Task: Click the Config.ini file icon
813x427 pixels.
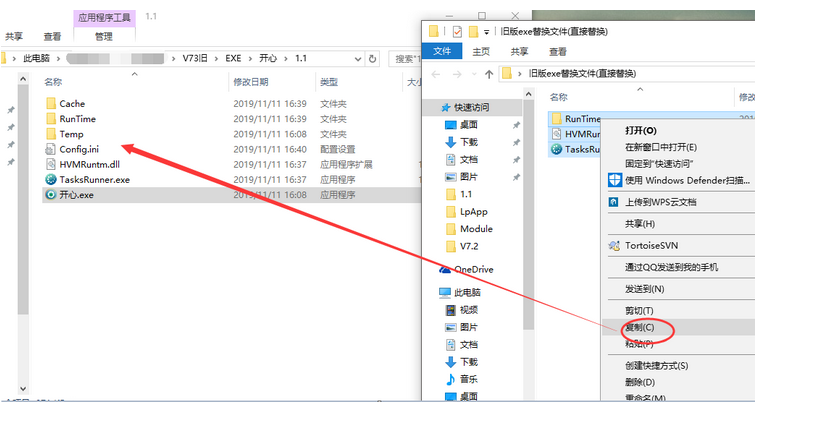Action: coord(51,149)
